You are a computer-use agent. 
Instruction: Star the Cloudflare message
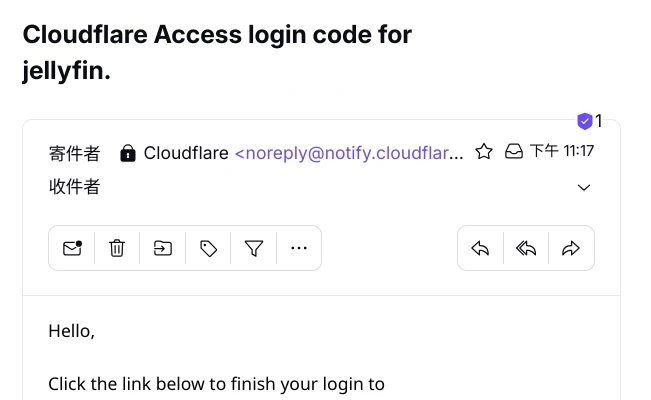(x=484, y=152)
